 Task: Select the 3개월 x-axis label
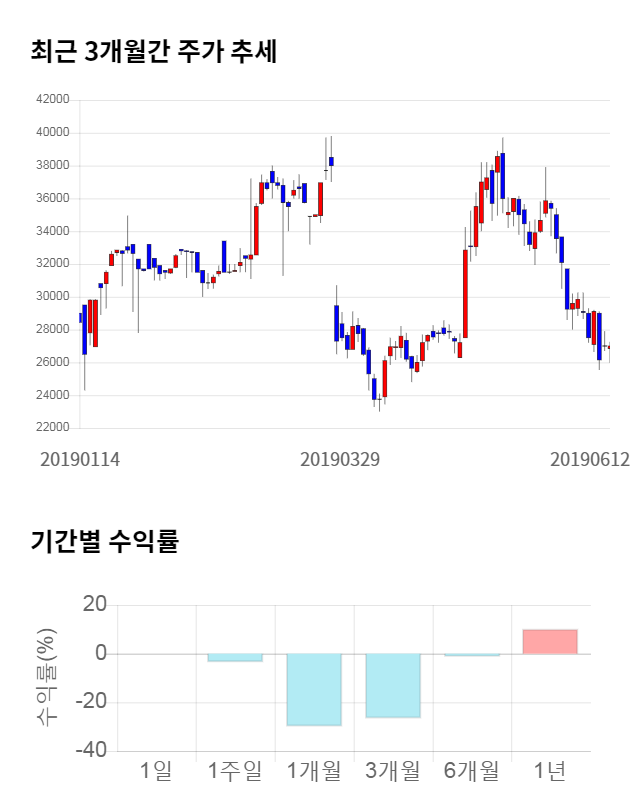point(393,770)
